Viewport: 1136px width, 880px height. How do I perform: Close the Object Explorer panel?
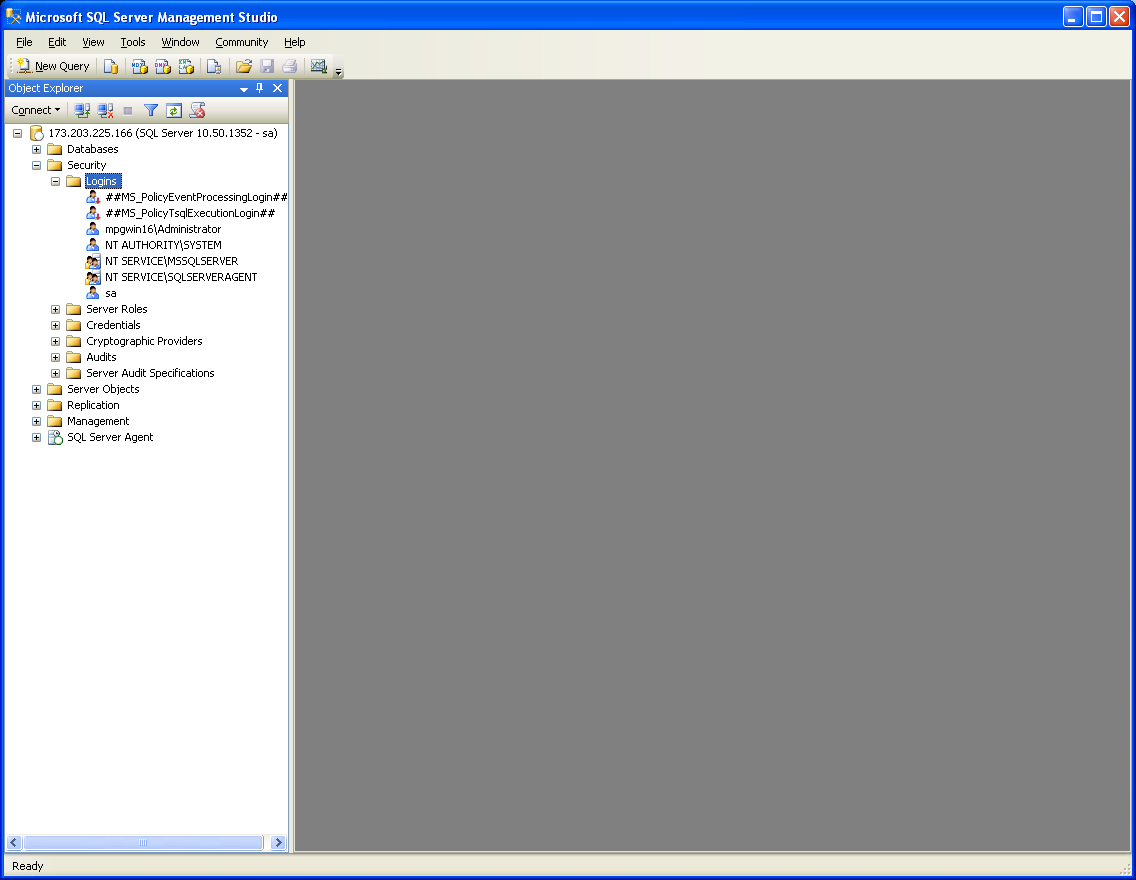[x=277, y=88]
